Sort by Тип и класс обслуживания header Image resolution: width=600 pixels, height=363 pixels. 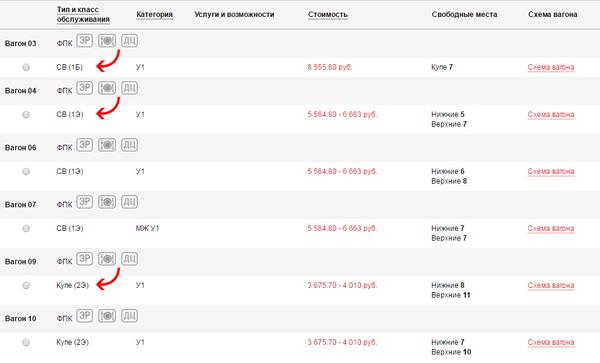coord(83,15)
